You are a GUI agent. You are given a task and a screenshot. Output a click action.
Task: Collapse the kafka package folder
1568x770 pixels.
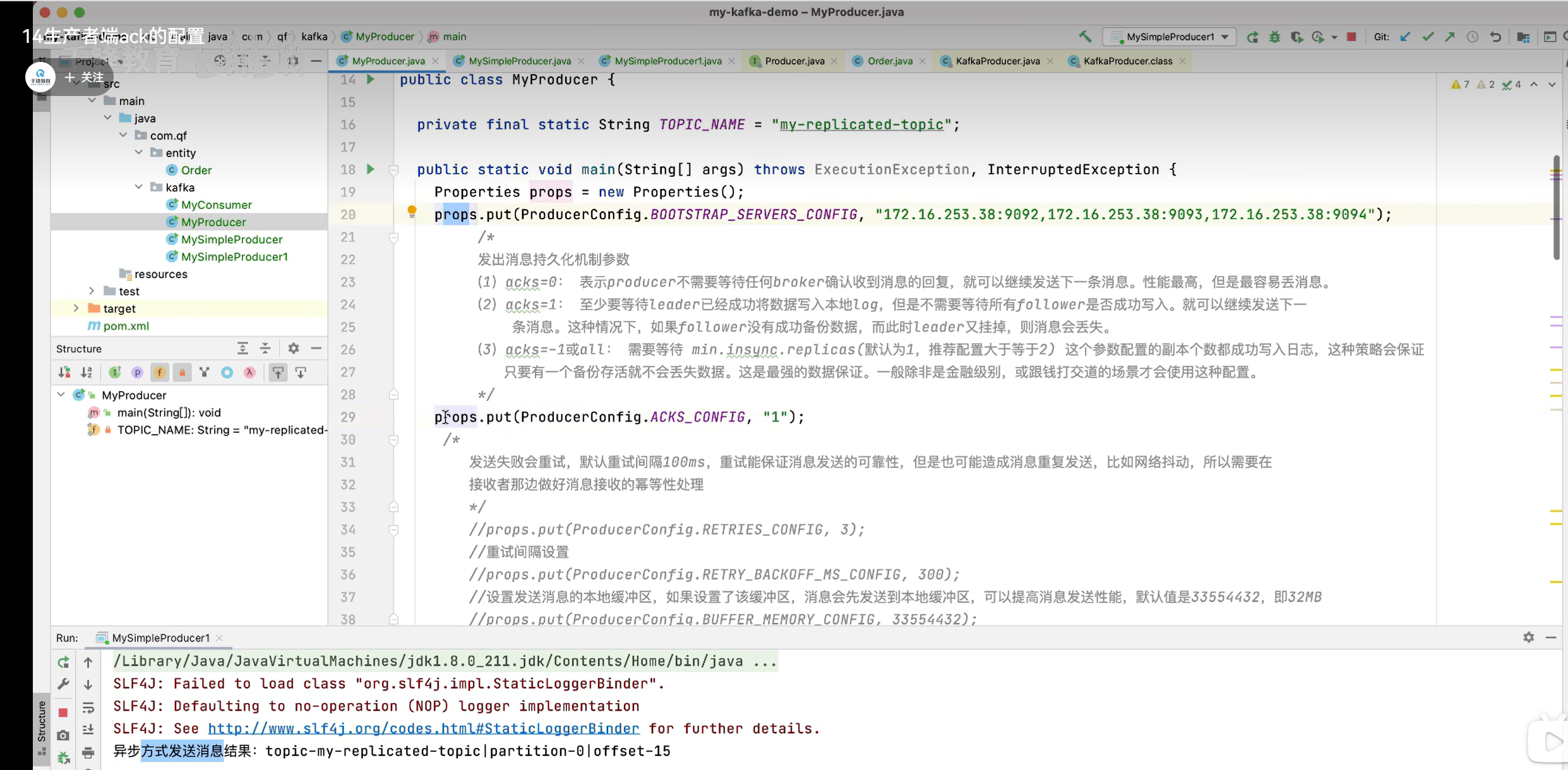pos(139,187)
